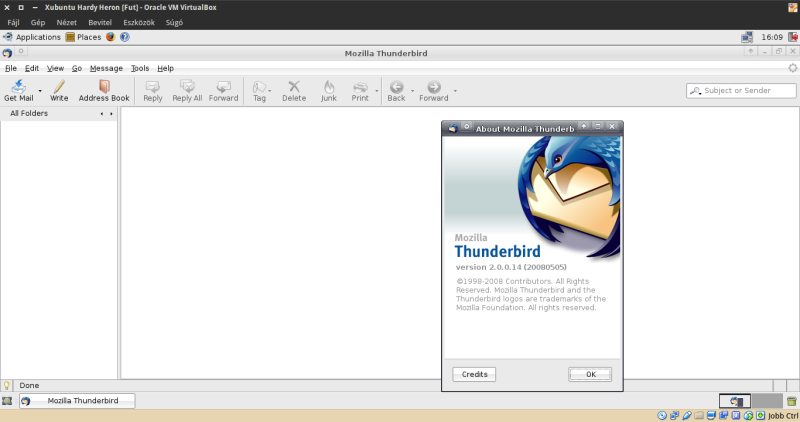Image resolution: width=800 pixels, height=422 pixels.
Task: Click the Reply All toolbar button
Action: point(187,91)
